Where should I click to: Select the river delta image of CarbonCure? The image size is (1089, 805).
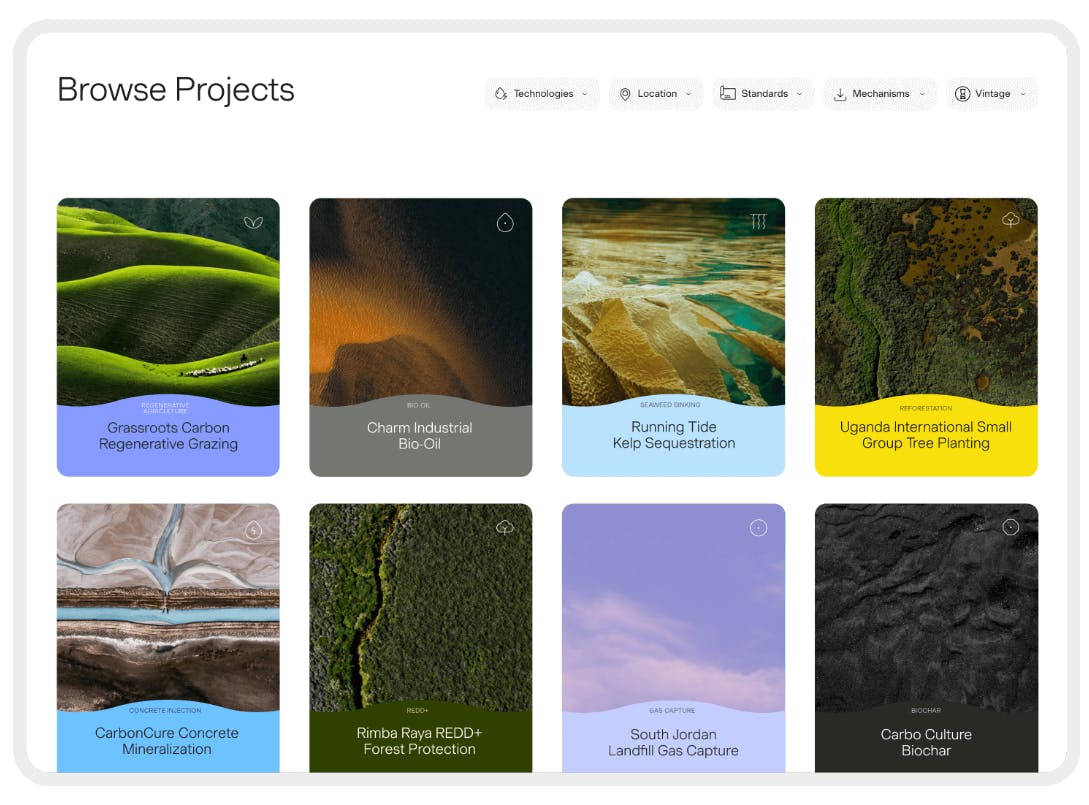click(168, 606)
